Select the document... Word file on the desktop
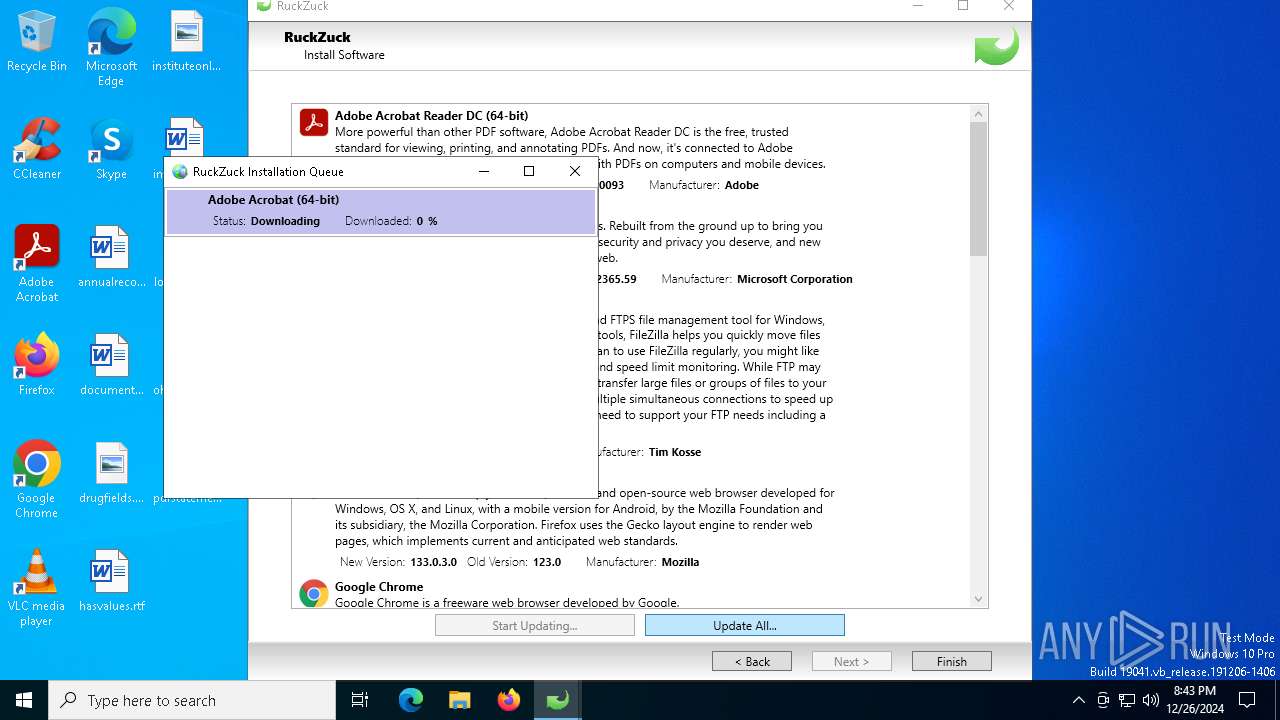 [111, 365]
